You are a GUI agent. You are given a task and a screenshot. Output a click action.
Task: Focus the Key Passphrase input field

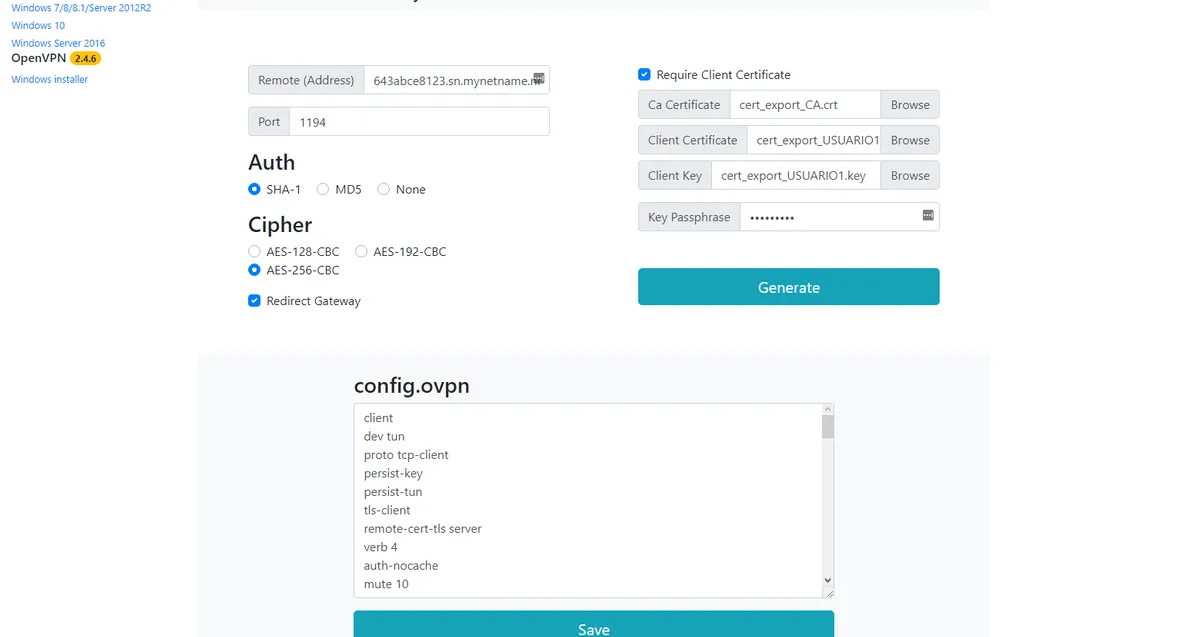tap(839, 217)
